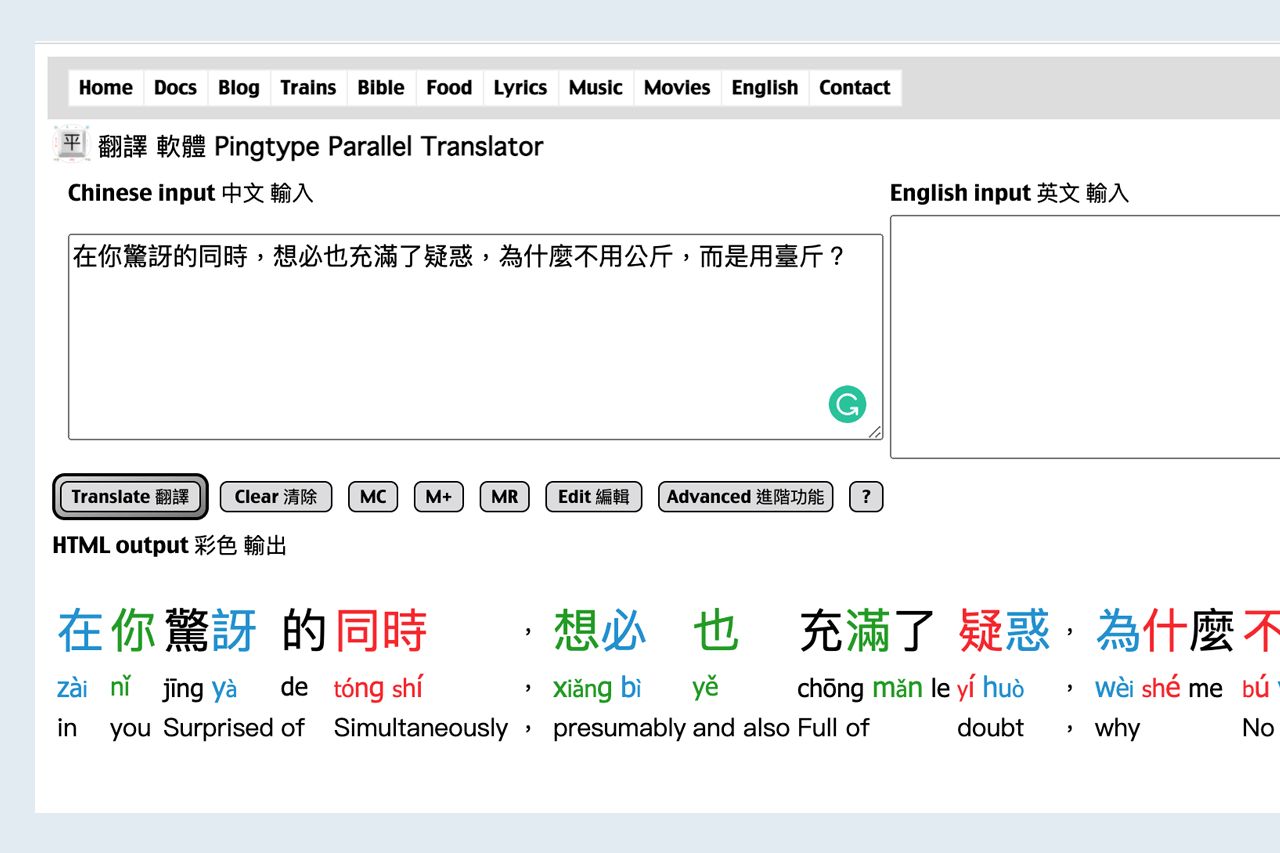Open the English section

[765, 88]
